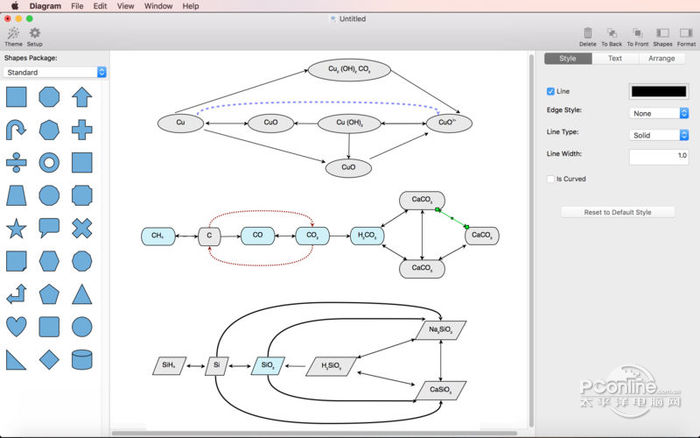Open the Help menu
This screenshot has height=438, width=700.
[x=191, y=6]
